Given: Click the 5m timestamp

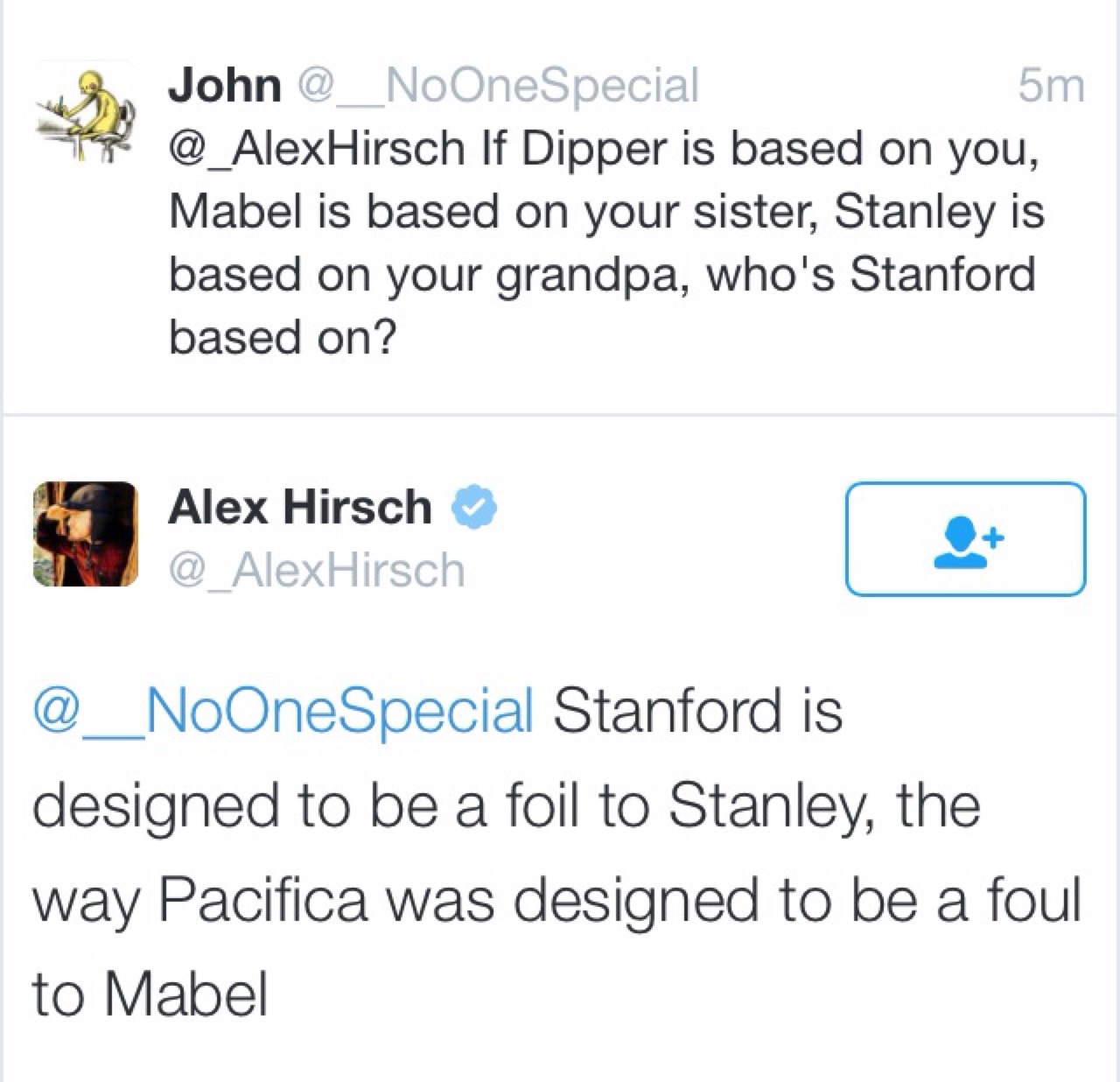Looking at the screenshot, I should 1051,86.
